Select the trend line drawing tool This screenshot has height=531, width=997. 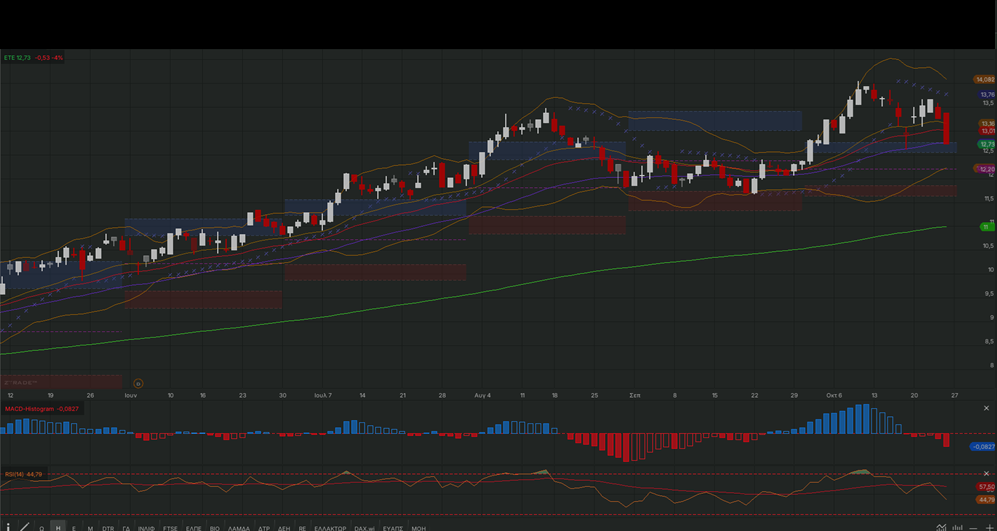tap(24, 527)
